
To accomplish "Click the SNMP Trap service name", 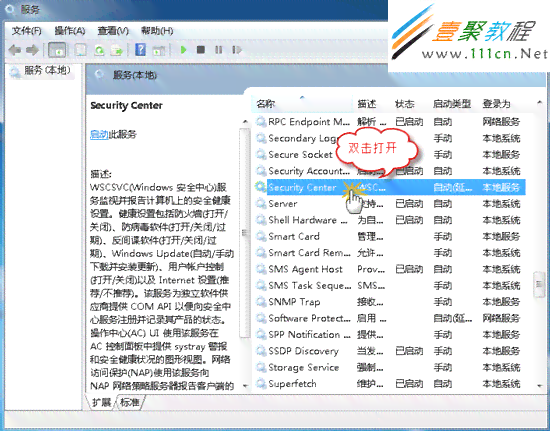I will tap(294, 302).
